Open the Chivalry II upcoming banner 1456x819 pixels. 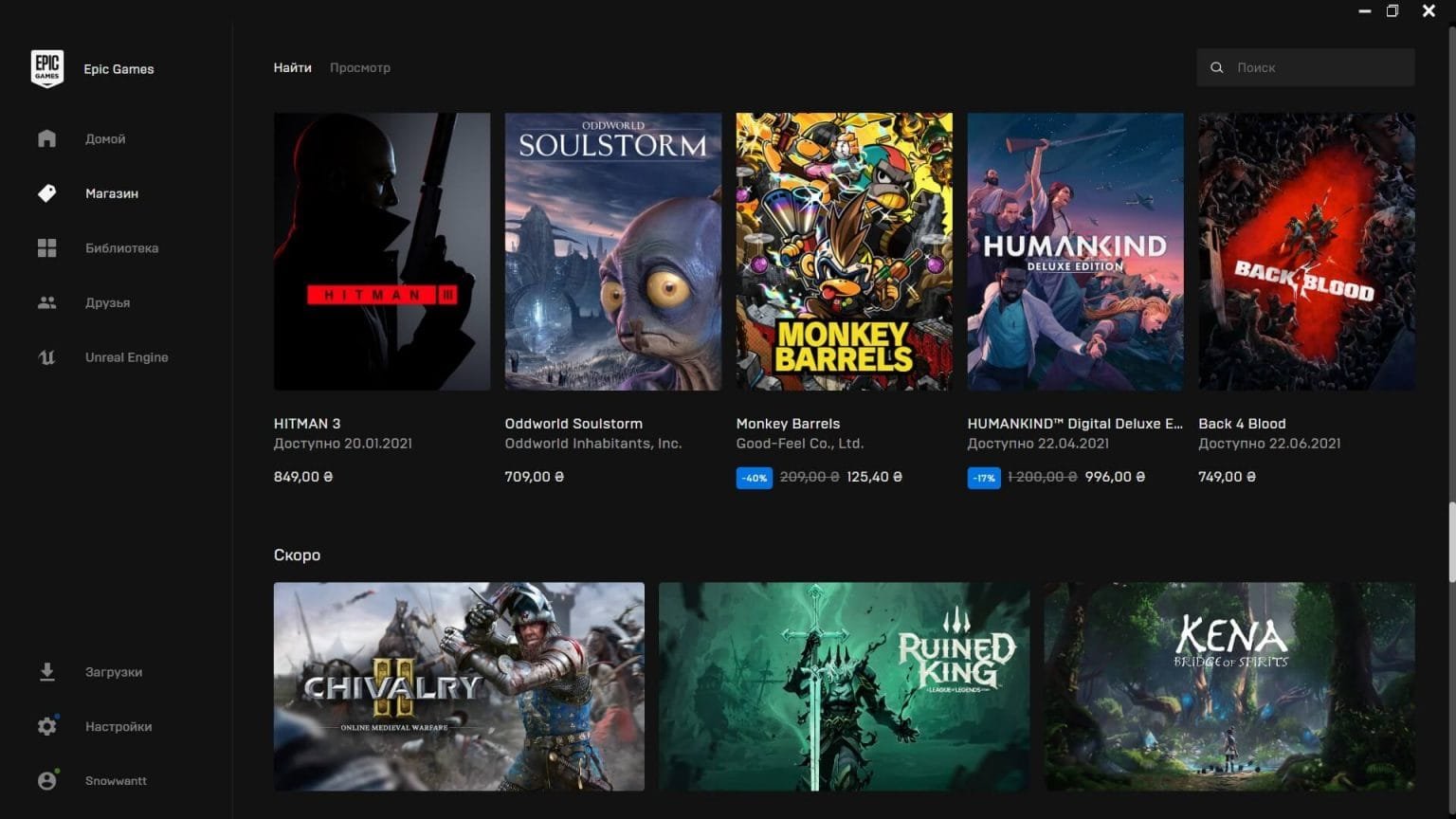459,686
